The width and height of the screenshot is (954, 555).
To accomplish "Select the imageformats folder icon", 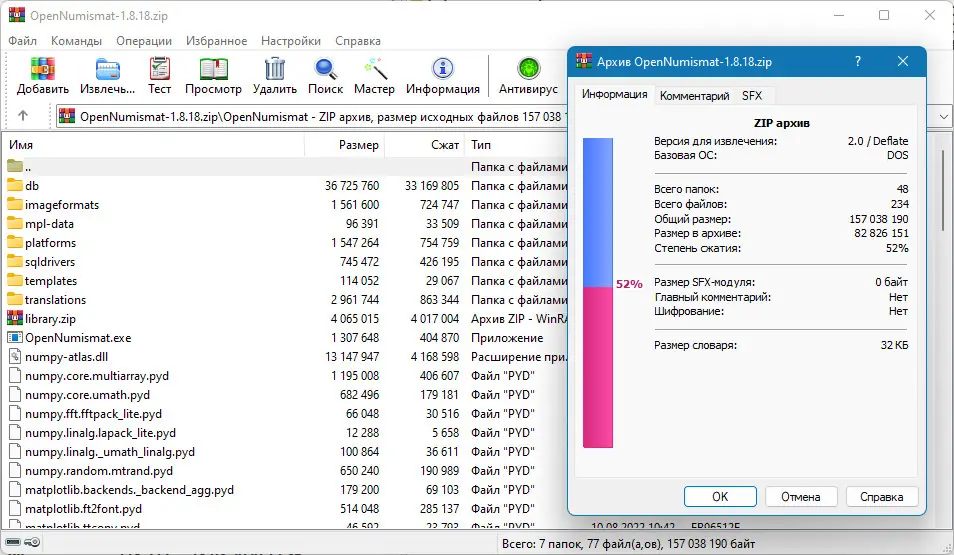I will [x=15, y=204].
